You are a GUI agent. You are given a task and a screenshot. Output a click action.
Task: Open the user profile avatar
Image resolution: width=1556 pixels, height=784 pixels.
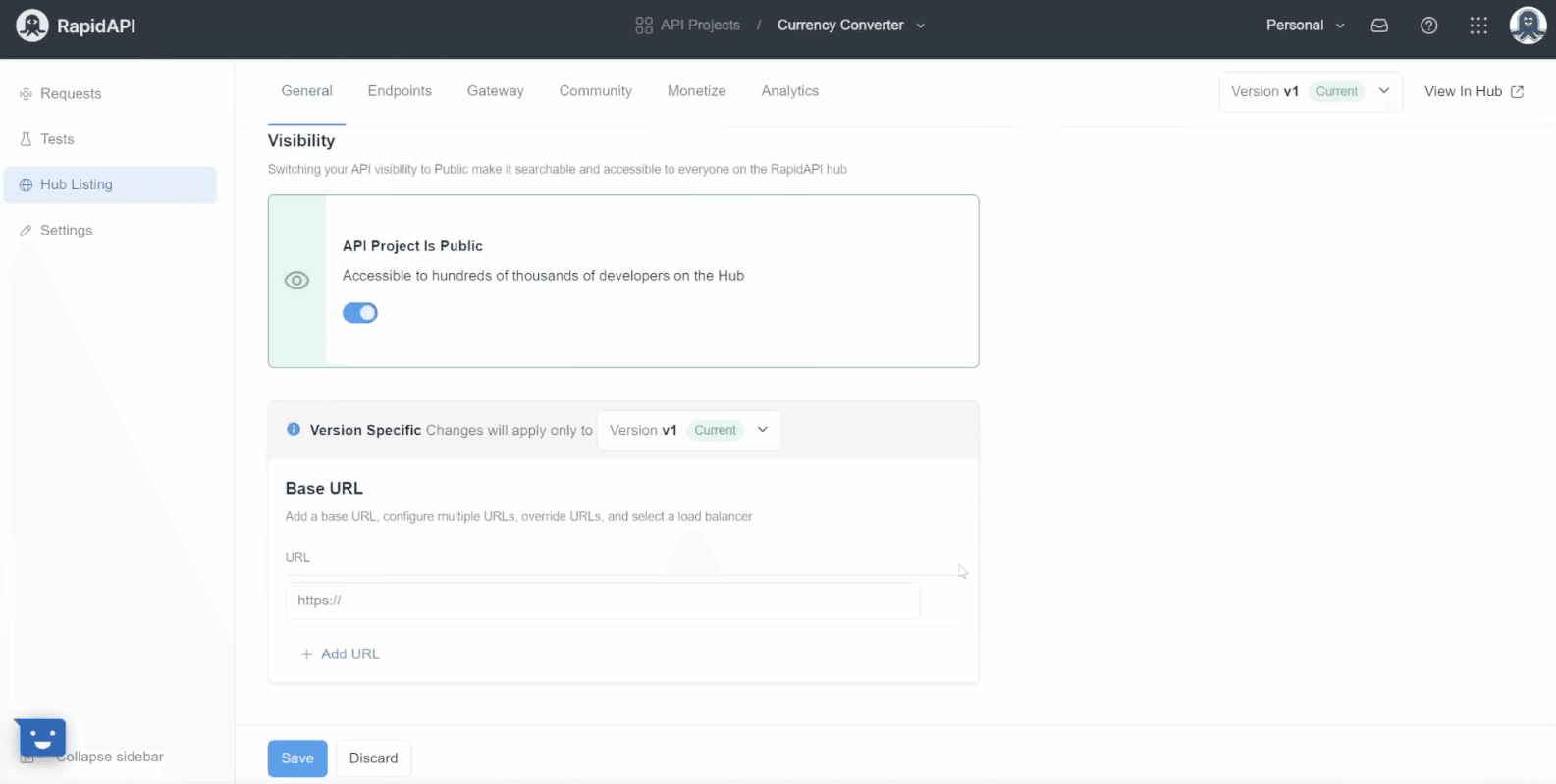coord(1528,26)
